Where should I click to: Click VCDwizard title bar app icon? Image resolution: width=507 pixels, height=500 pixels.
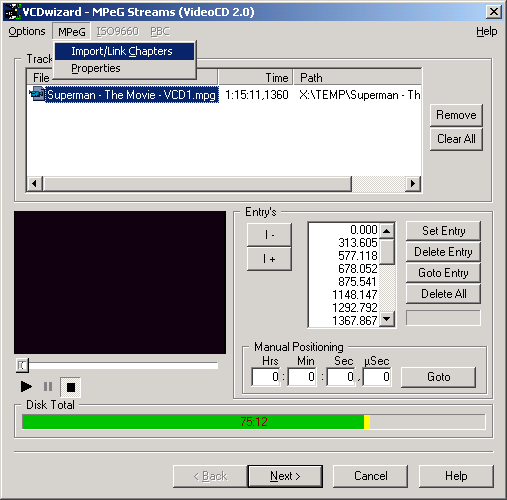coord(12,12)
